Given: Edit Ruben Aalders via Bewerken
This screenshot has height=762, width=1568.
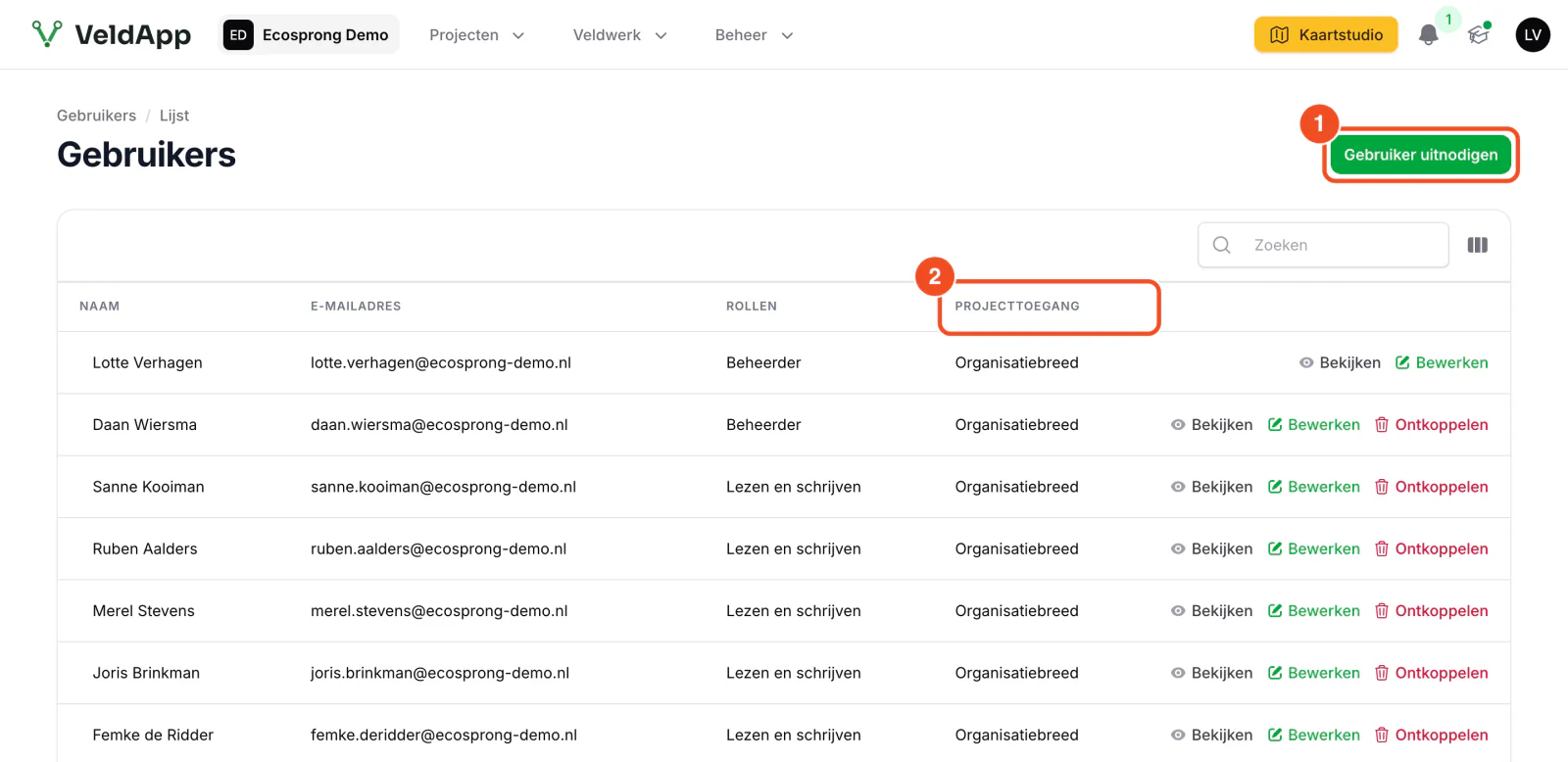Looking at the screenshot, I should (1313, 548).
